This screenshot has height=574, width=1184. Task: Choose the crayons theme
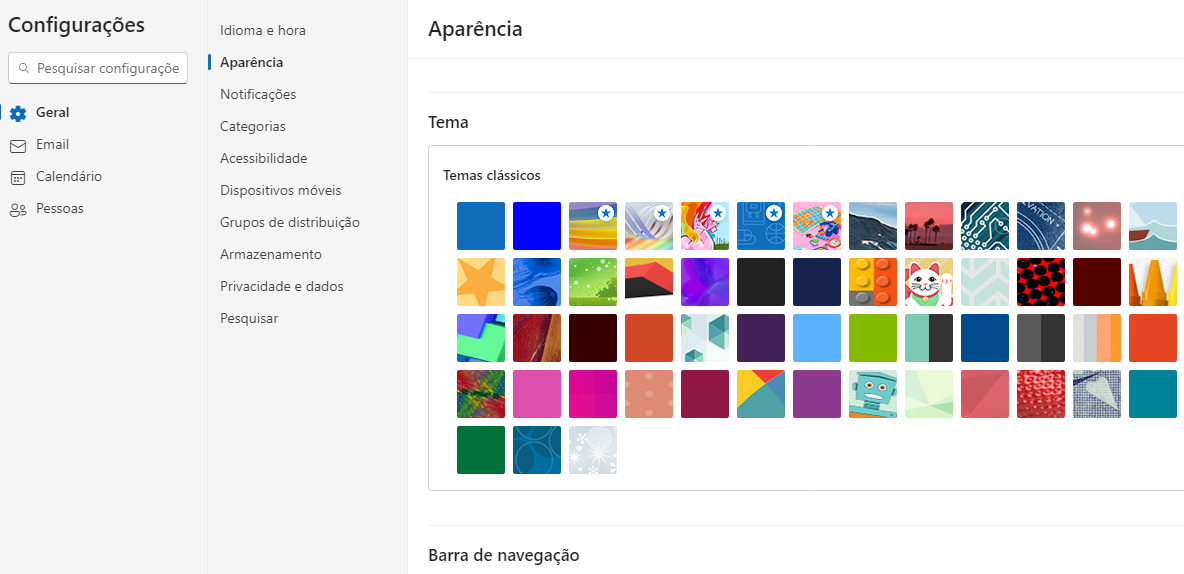pos(1152,282)
